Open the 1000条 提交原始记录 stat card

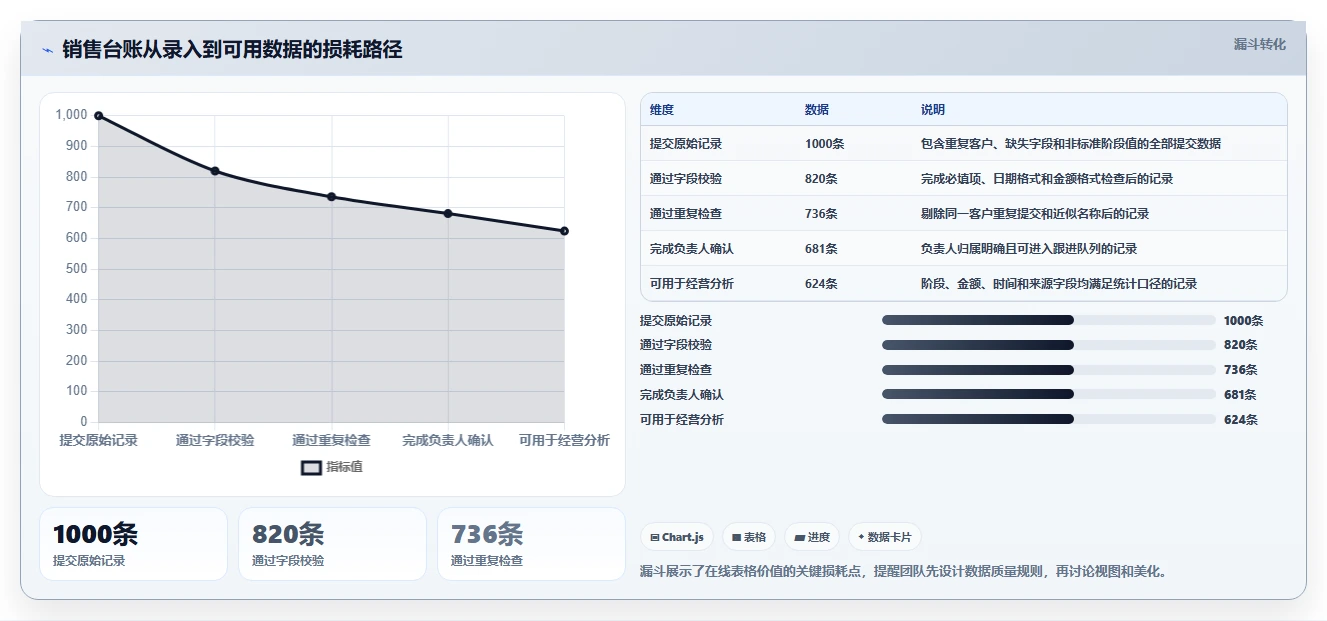133,544
